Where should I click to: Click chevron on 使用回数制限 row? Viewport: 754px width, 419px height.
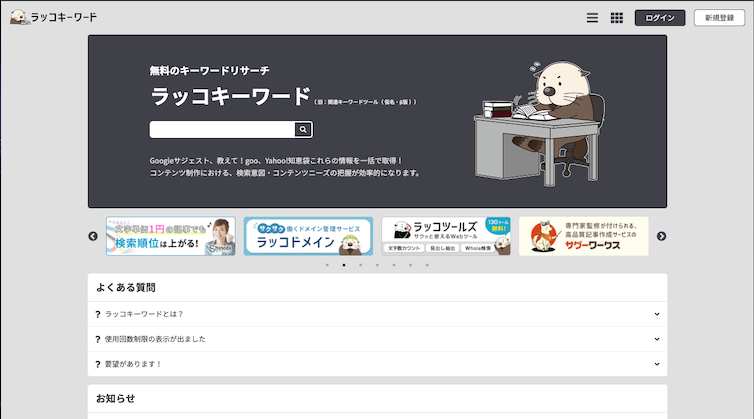tap(657, 339)
